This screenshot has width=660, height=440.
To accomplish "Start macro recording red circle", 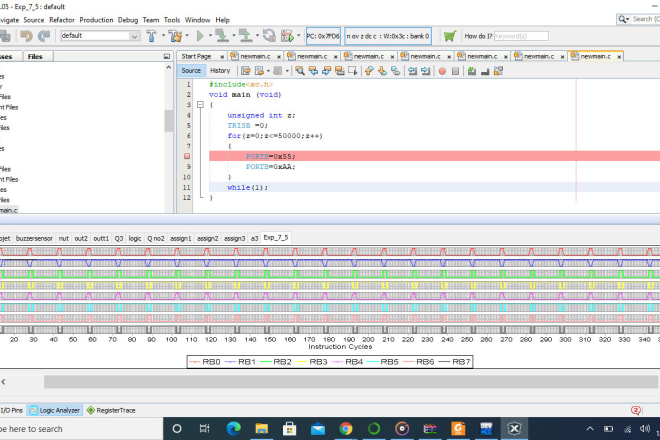I will (442, 71).
